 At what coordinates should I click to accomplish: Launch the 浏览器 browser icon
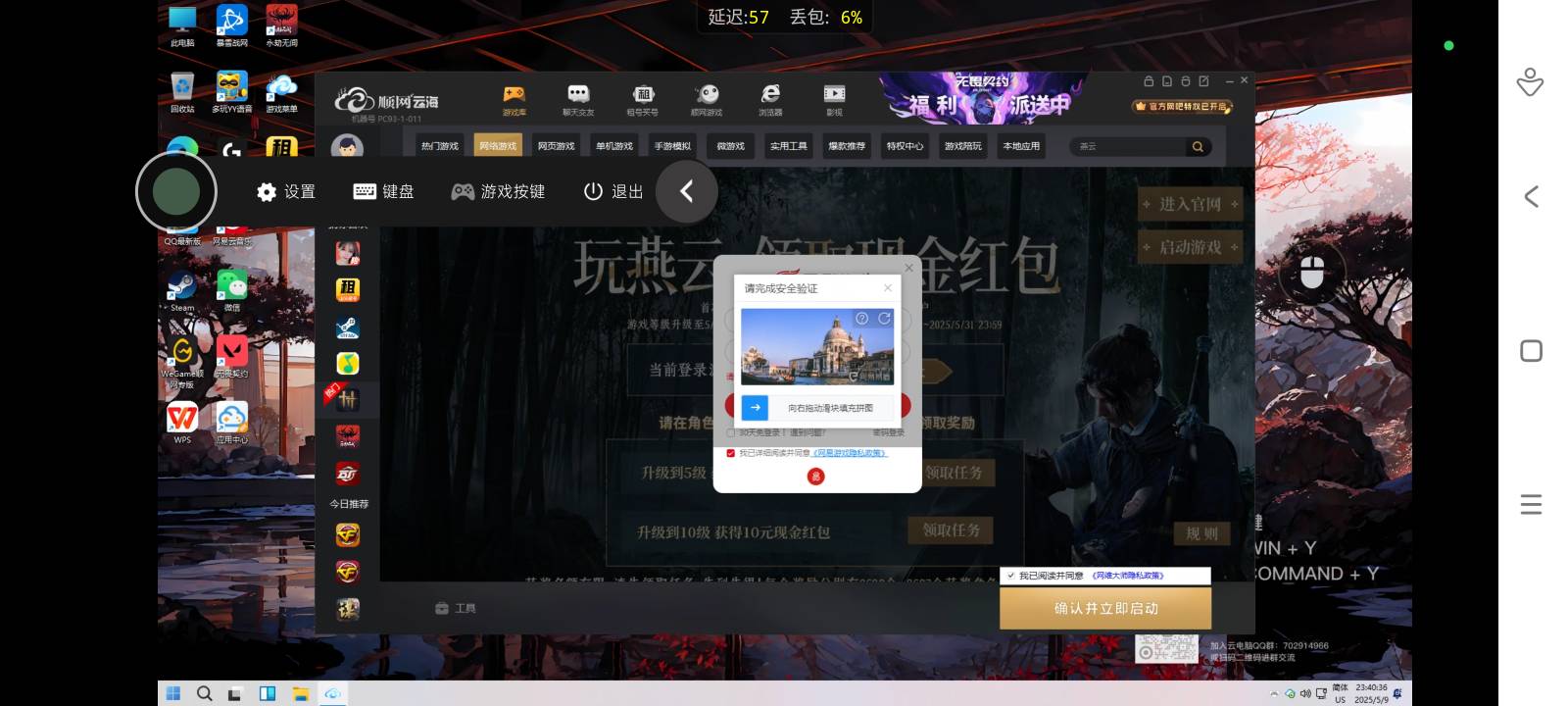pos(770,100)
